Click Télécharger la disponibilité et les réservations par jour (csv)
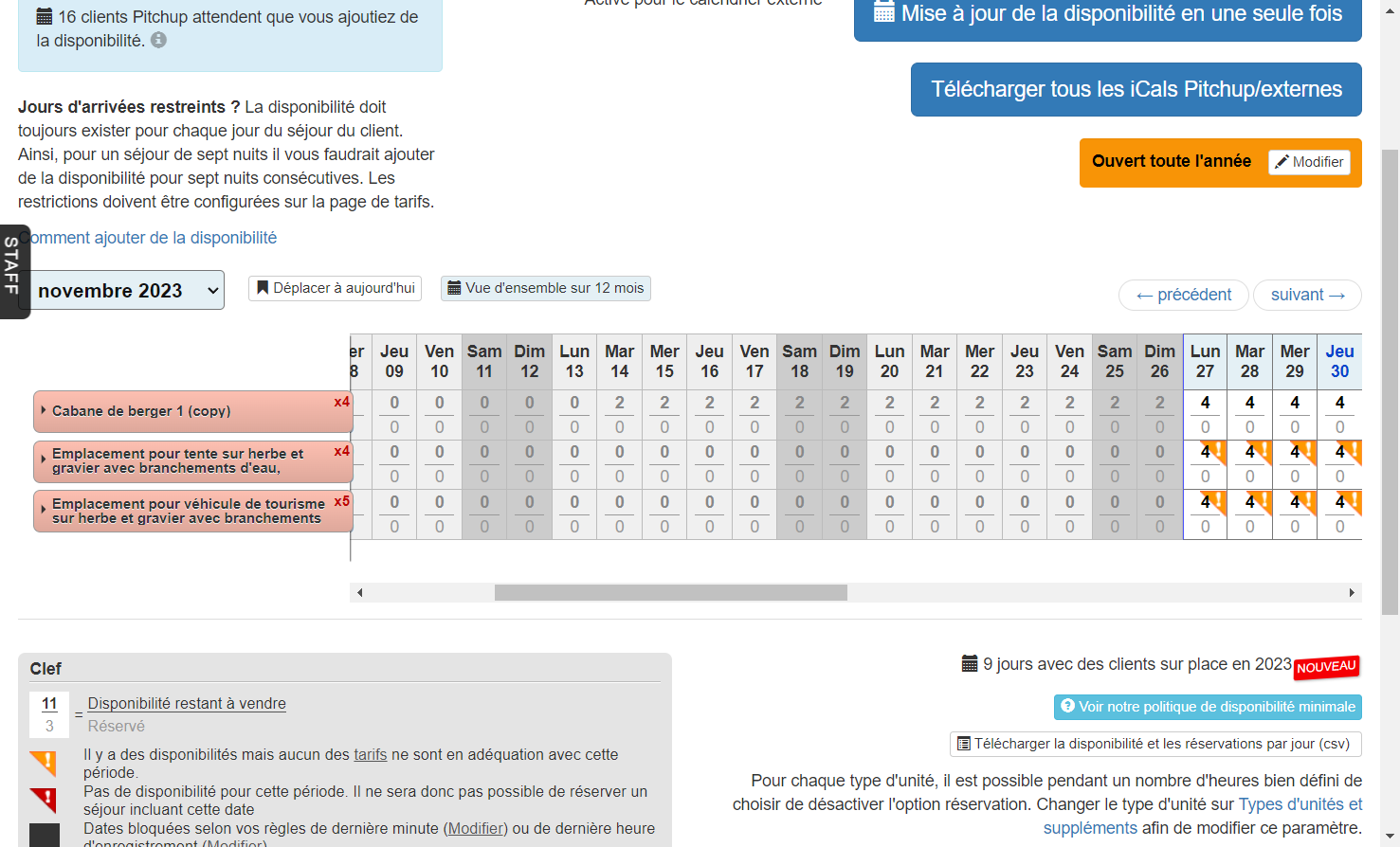 pyautogui.click(x=1155, y=744)
